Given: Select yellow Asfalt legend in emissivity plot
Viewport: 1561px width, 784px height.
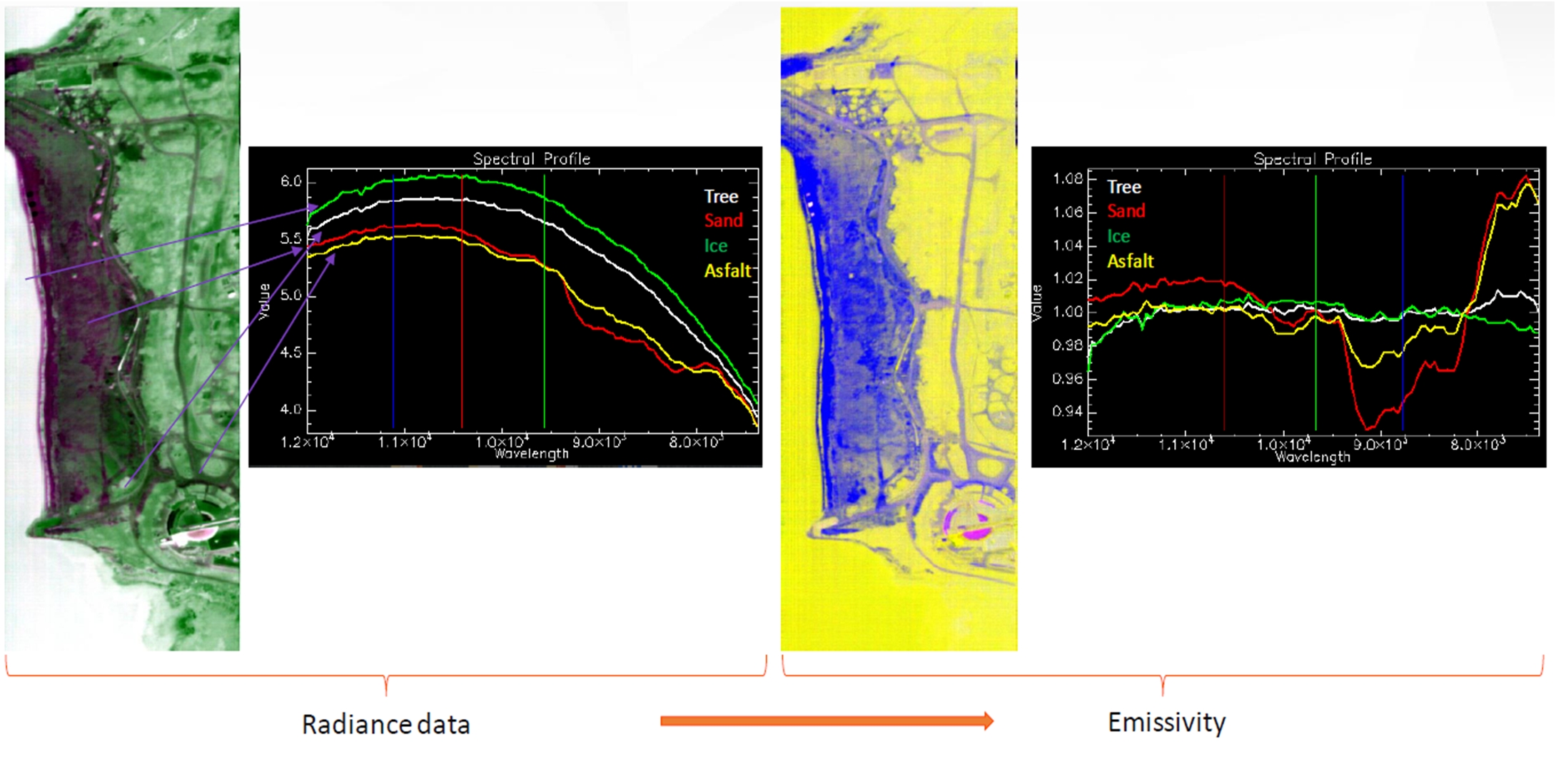Looking at the screenshot, I should 1130,262.
